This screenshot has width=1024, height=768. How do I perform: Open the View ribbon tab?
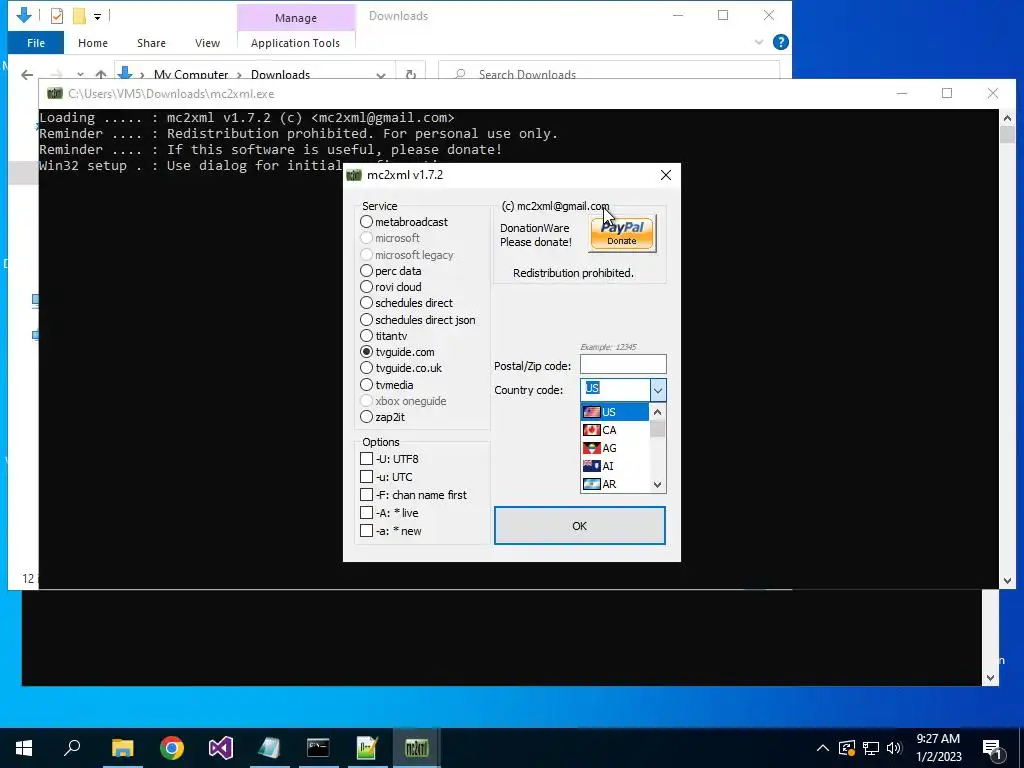point(207,42)
